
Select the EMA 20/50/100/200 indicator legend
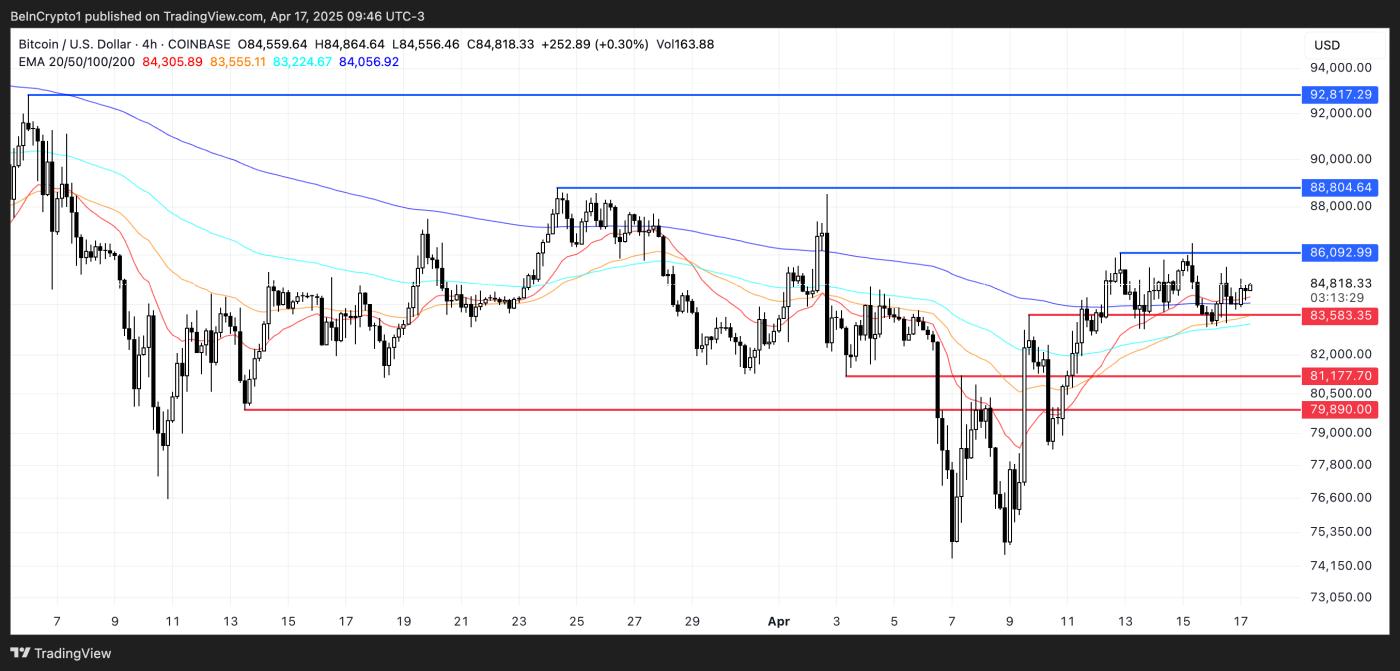tap(78, 62)
